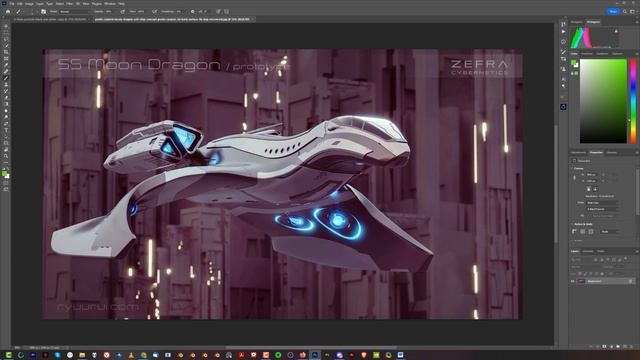The width and height of the screenshot is (640, 360).
Task: Toggle pressure for opacity button
Action: tap(122, 11)
